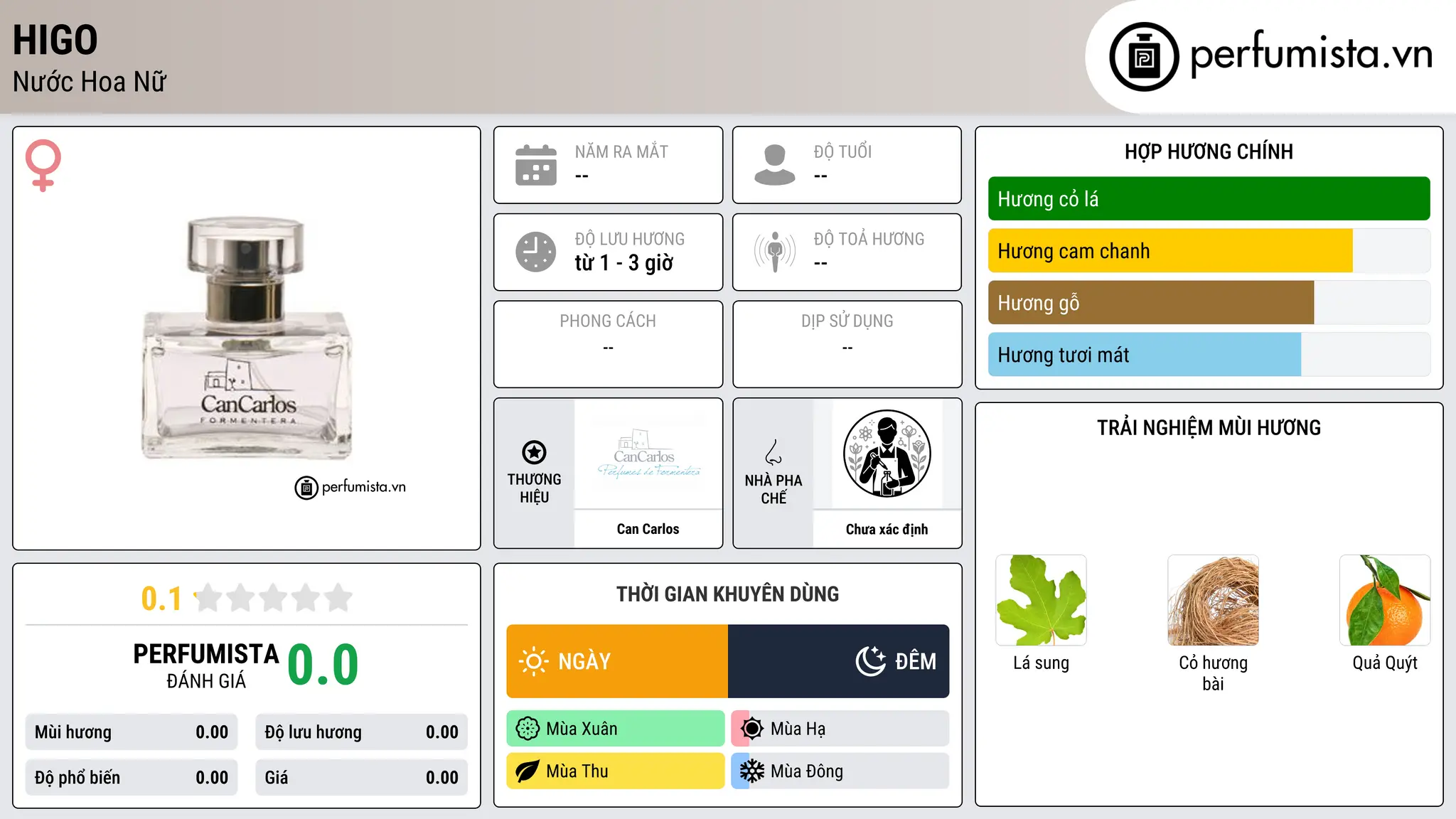Open the Can Carlos brand name link

pyautogui.click(x=648, y=529)
